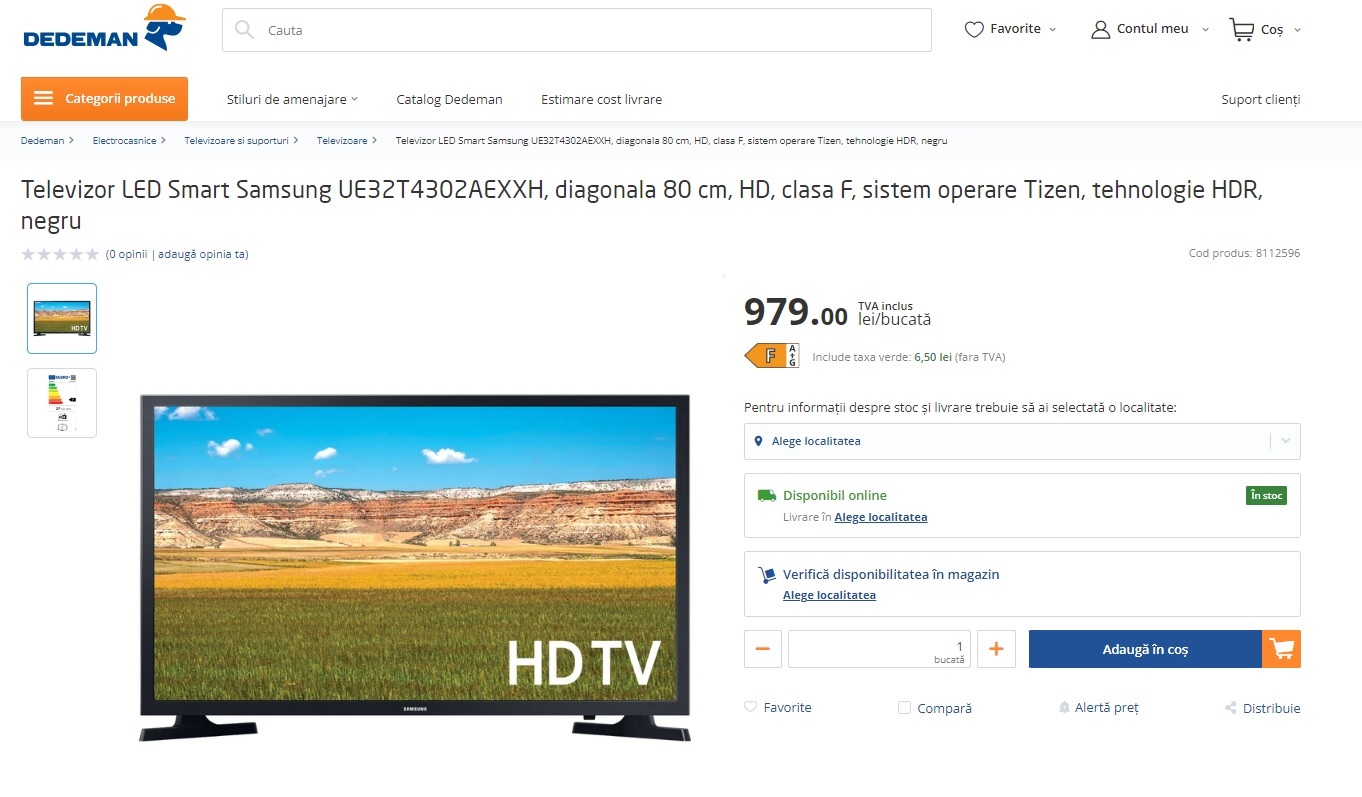The image size is (1362, 797).
Task: Decrease quantity with the minus button
Action: (763, 649)
